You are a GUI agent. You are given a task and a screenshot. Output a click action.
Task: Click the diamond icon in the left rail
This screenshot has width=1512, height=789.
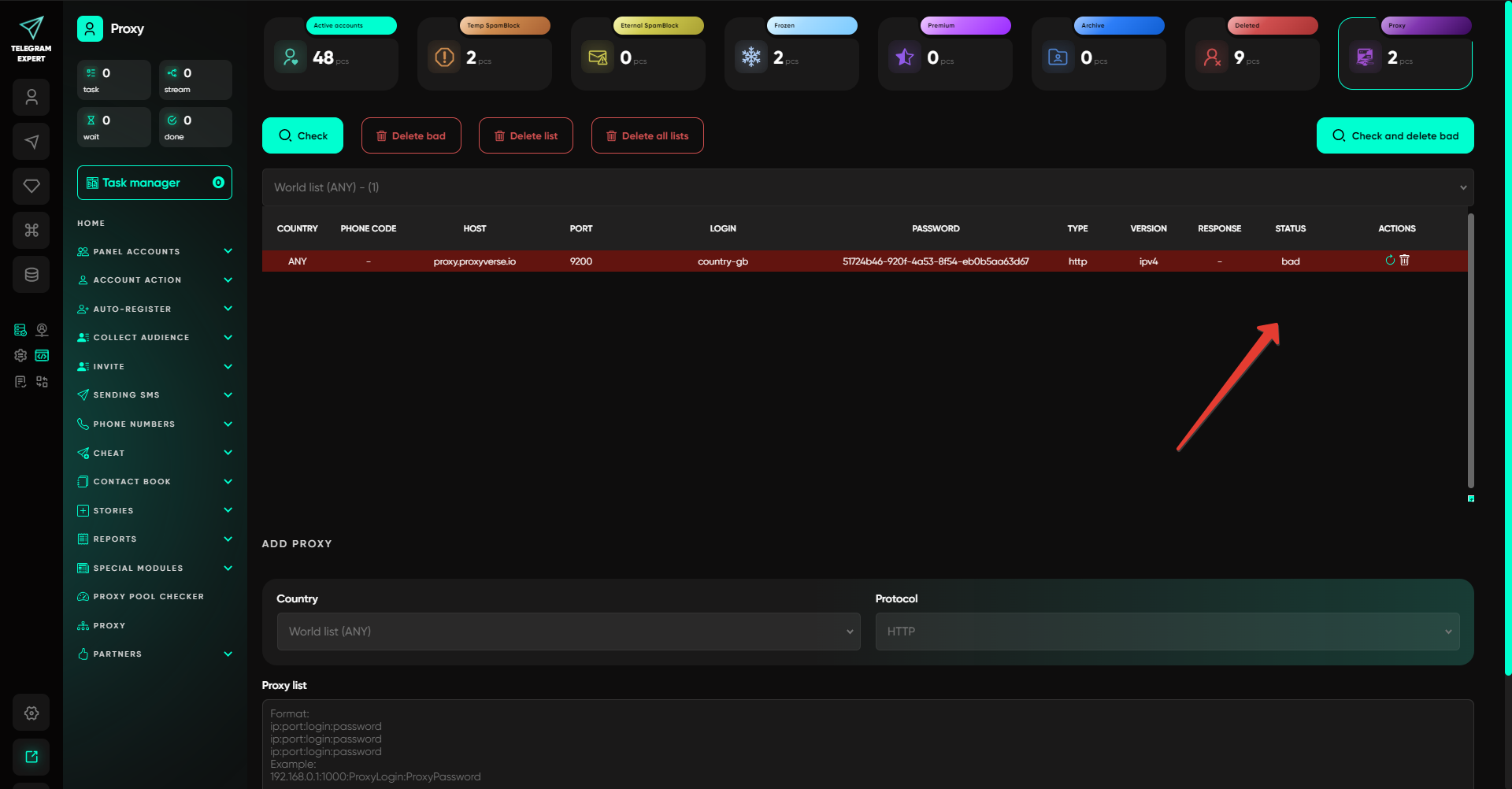(31, 186)
